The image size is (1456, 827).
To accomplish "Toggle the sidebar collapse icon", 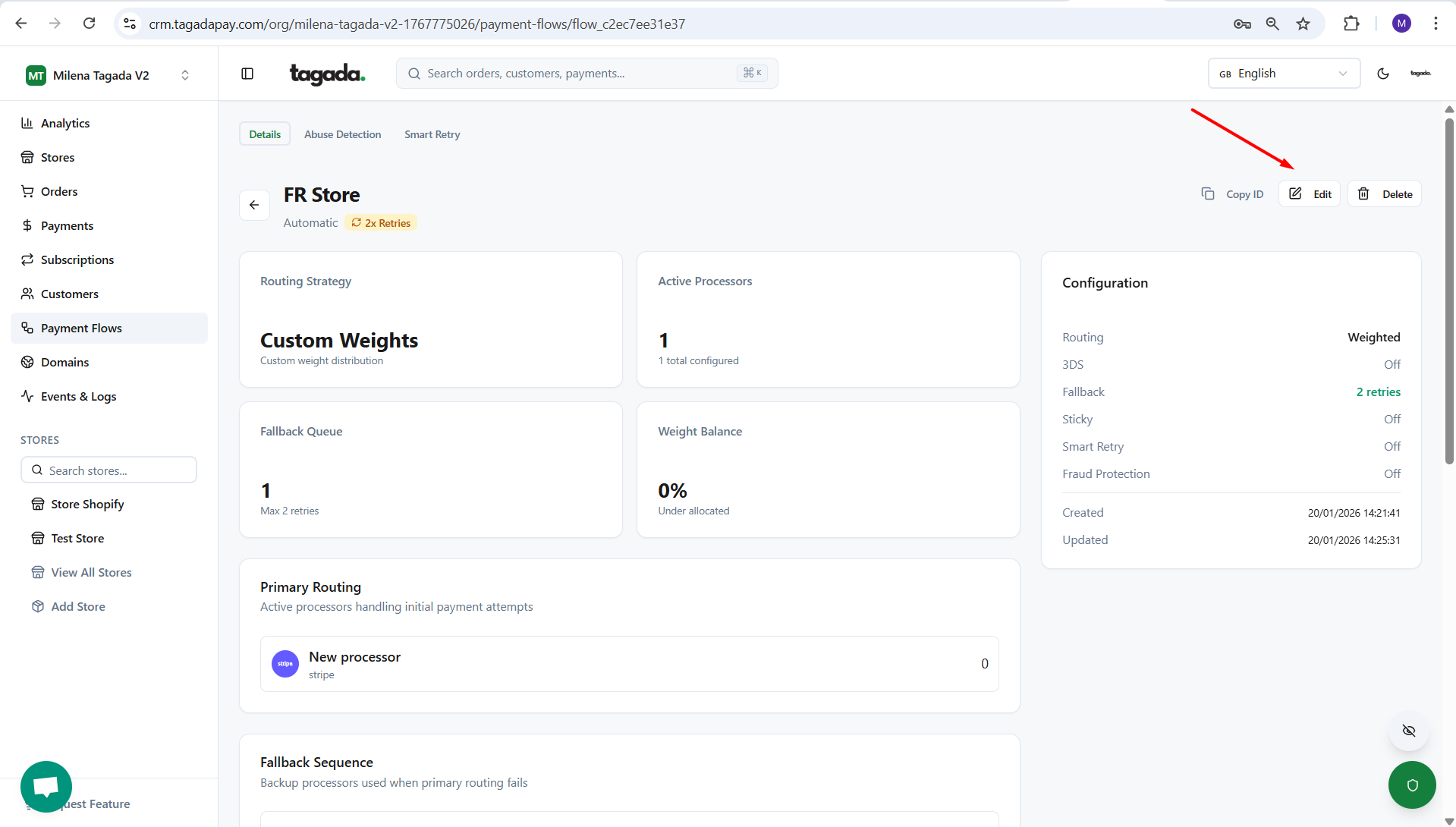I will [247, 74].
